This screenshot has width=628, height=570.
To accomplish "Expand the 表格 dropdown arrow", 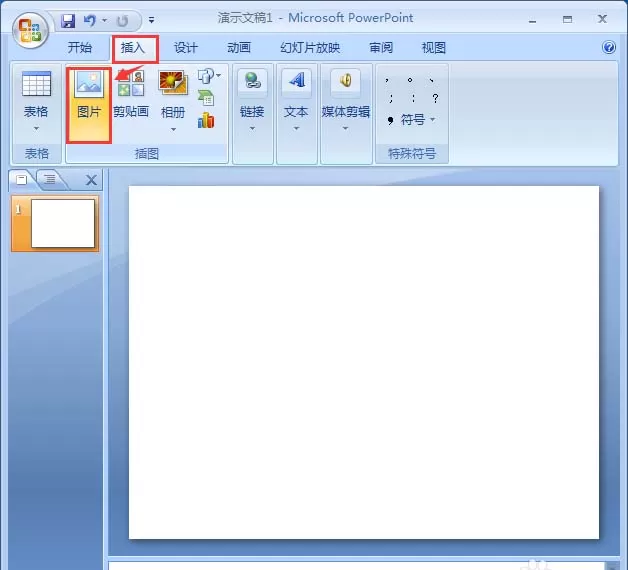I will pyautogui.click(x=36, y=129).
